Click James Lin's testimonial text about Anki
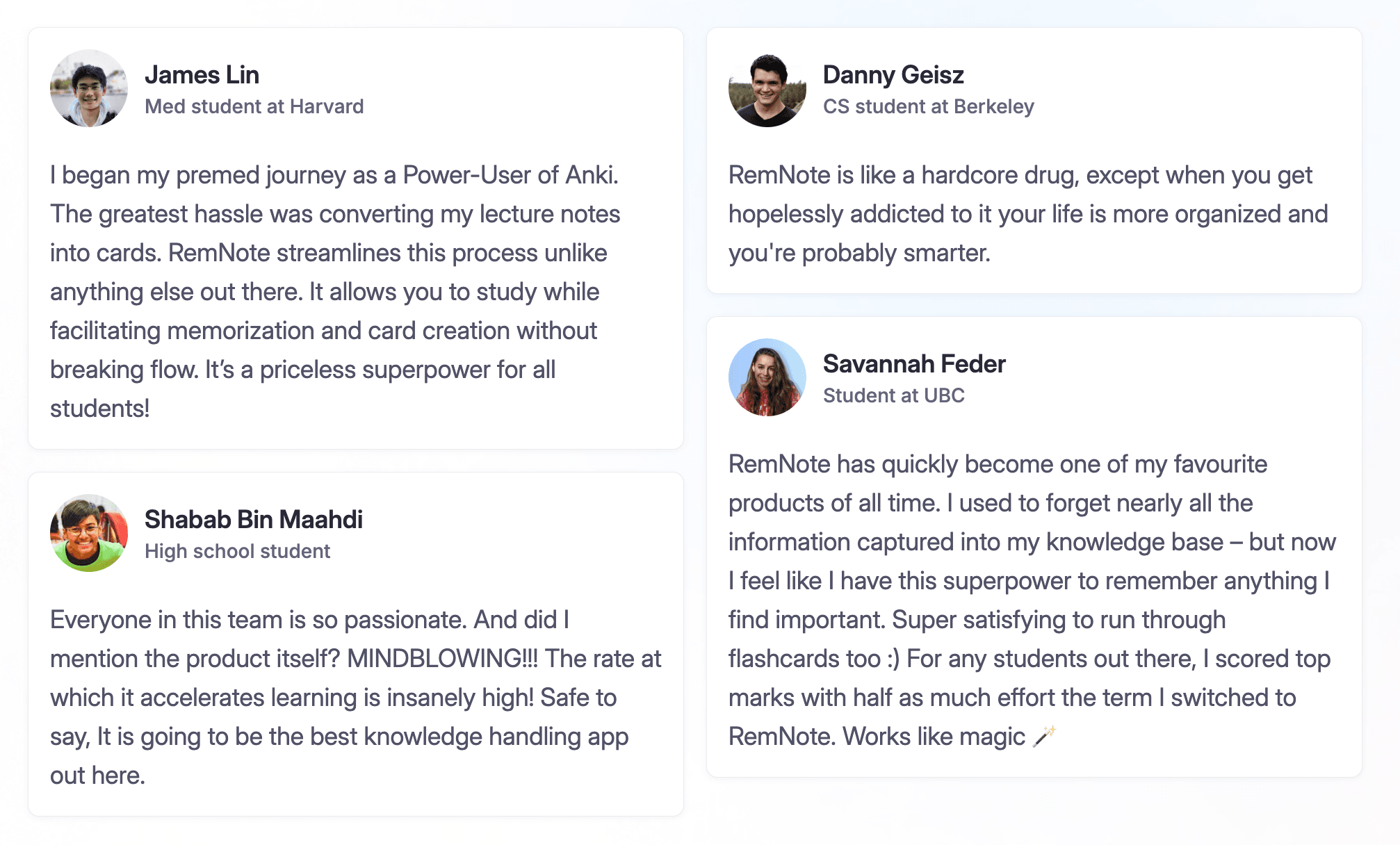 point(335,292)
